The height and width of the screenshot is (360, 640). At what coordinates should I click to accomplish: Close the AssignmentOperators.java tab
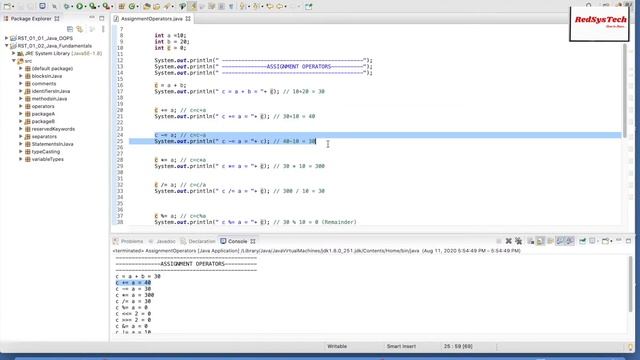tap(188, 18)
